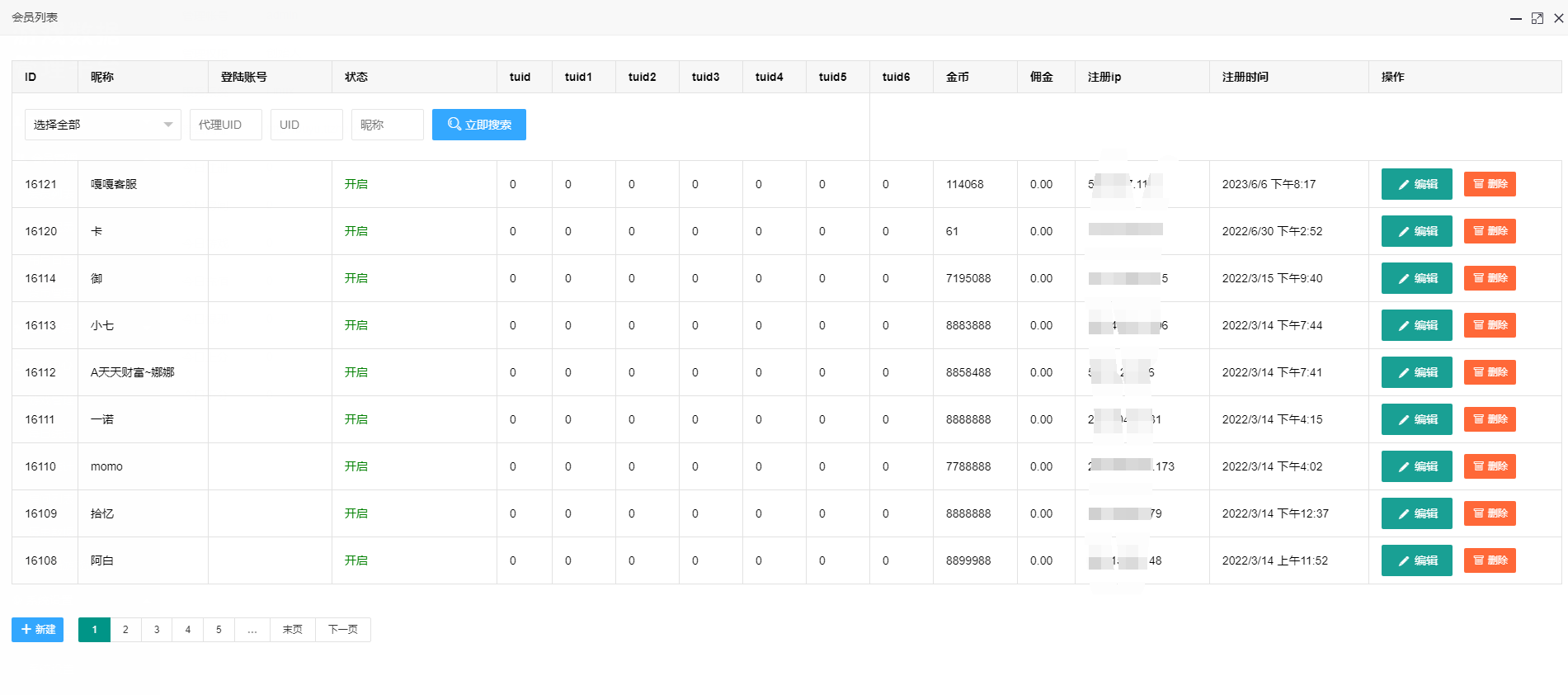This screenshot has height=695, width=1568.
Task: Focus the 代理UID input field
Action: point(225,125)
